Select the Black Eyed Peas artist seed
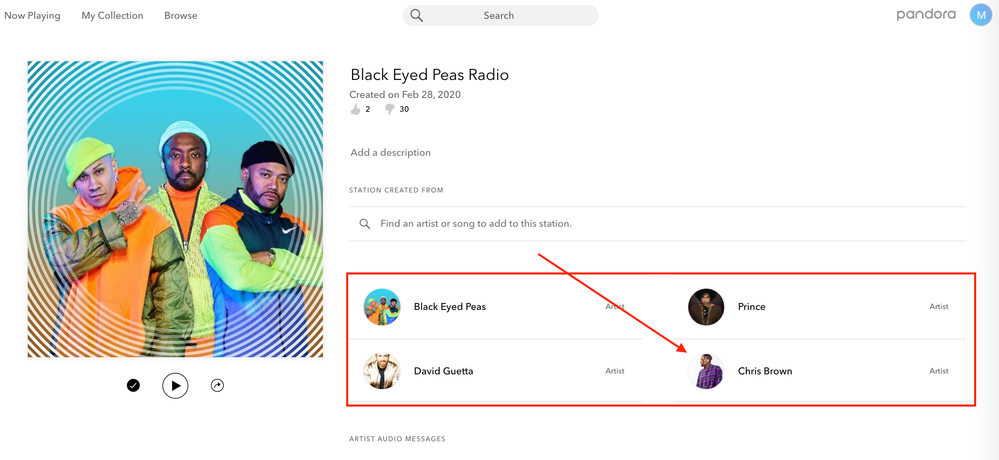Viewport: 999px width, 460px height. (x=449, y=307)
